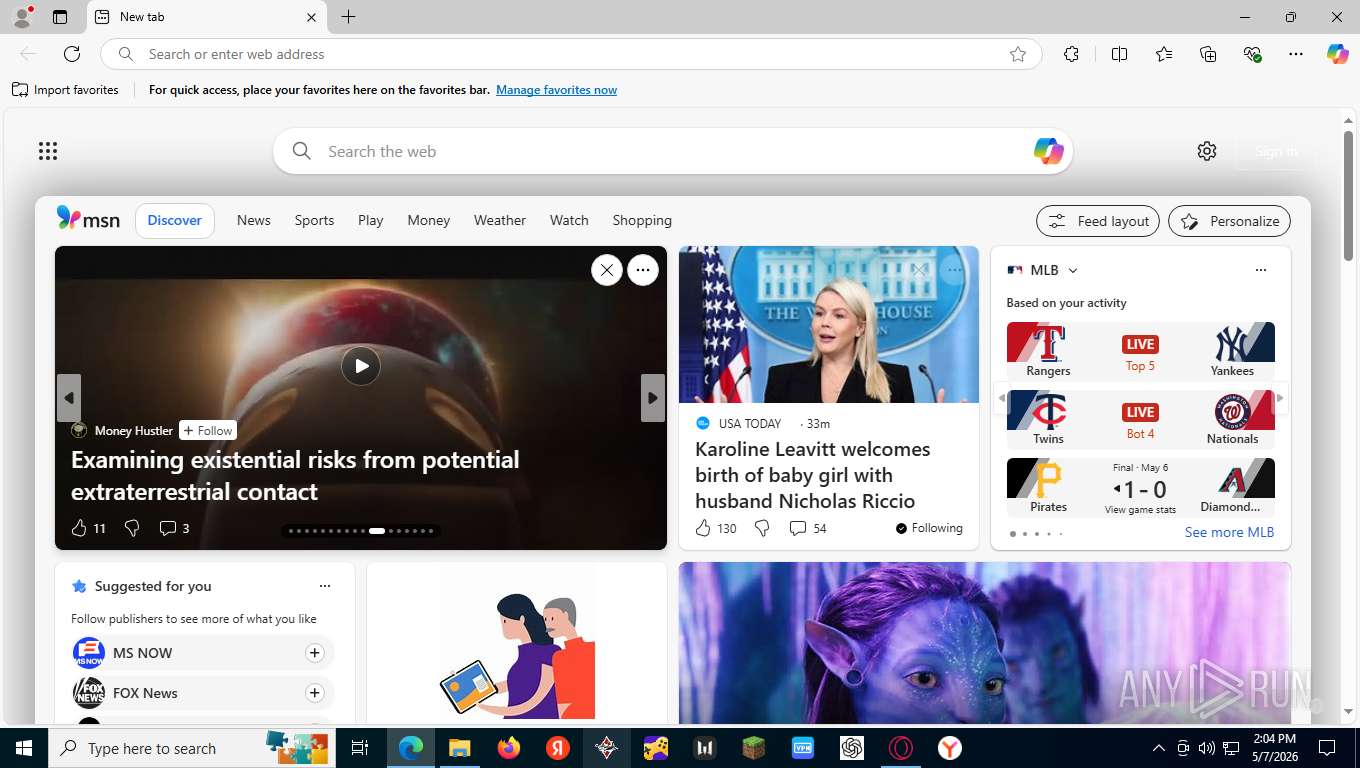Open tab actions menu icon
Image resolution: width=1360 pixels, height=768 pixels.
(60, 17)
